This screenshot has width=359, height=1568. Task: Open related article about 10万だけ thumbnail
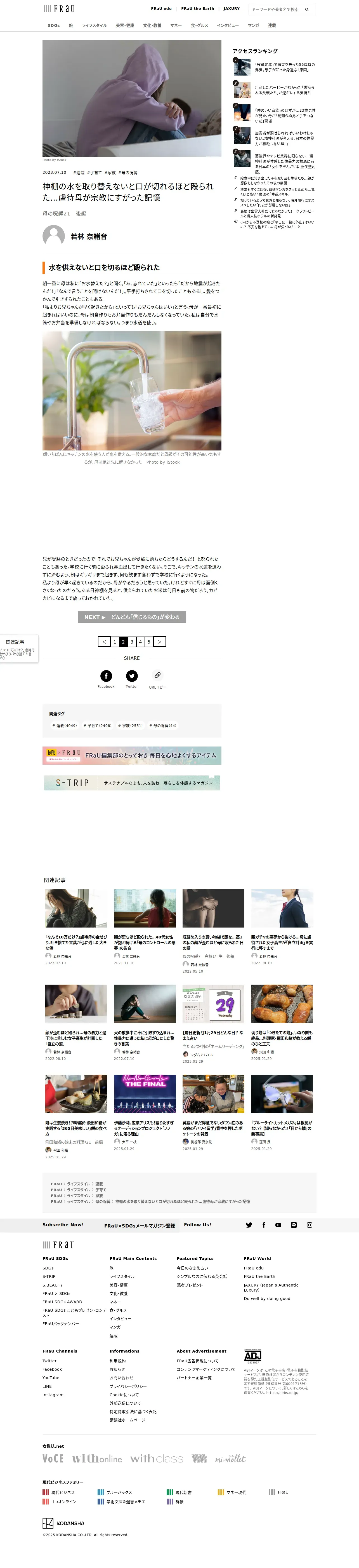[76, 908]
